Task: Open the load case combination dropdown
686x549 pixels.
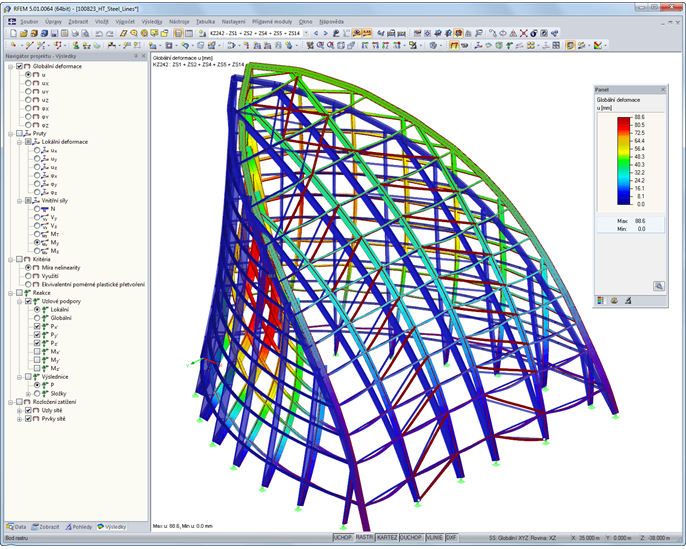Action: tap(306, 33)
